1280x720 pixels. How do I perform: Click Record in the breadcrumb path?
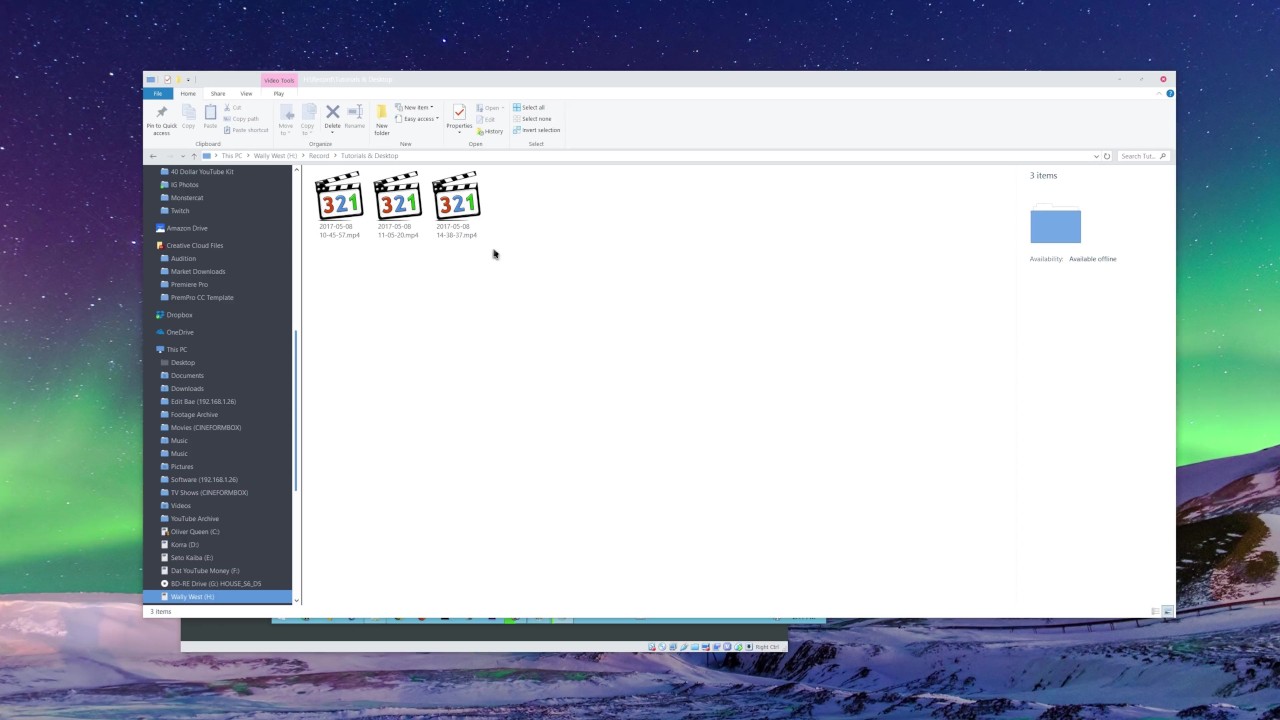(x=319, y=156)
